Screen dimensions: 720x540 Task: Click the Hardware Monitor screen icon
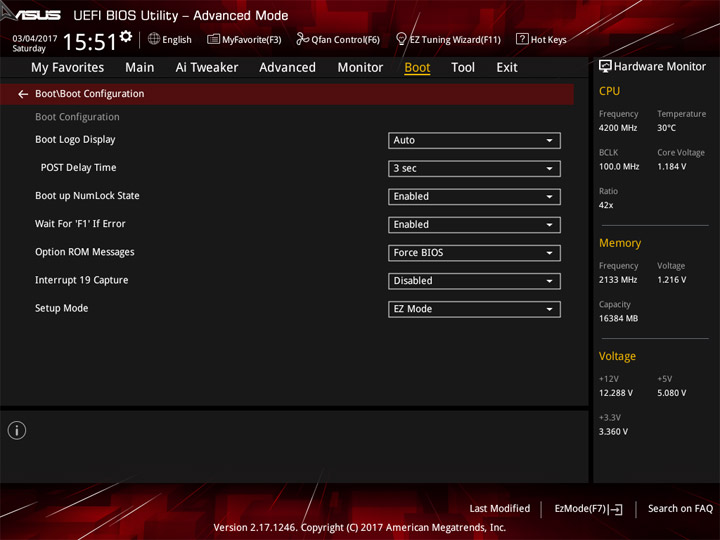point(605,67)
